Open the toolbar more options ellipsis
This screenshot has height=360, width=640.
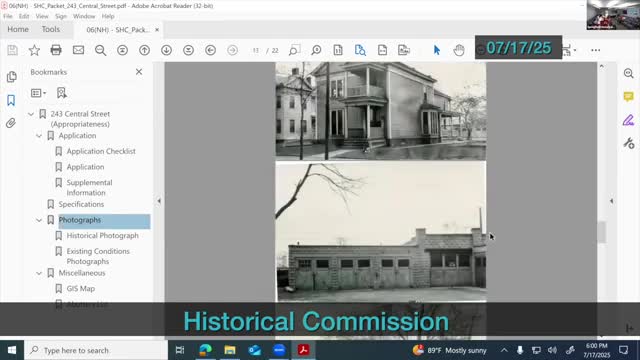point(596,50)
